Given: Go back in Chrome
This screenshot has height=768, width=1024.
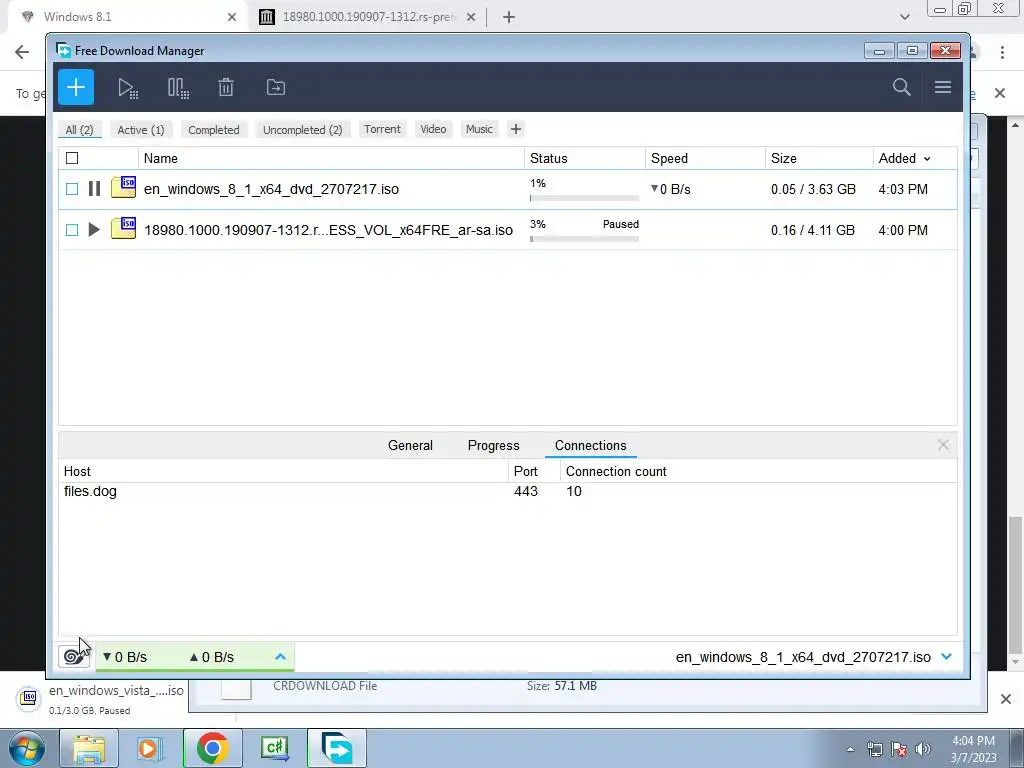Looking at the screenshot, I should coord(22,52).
